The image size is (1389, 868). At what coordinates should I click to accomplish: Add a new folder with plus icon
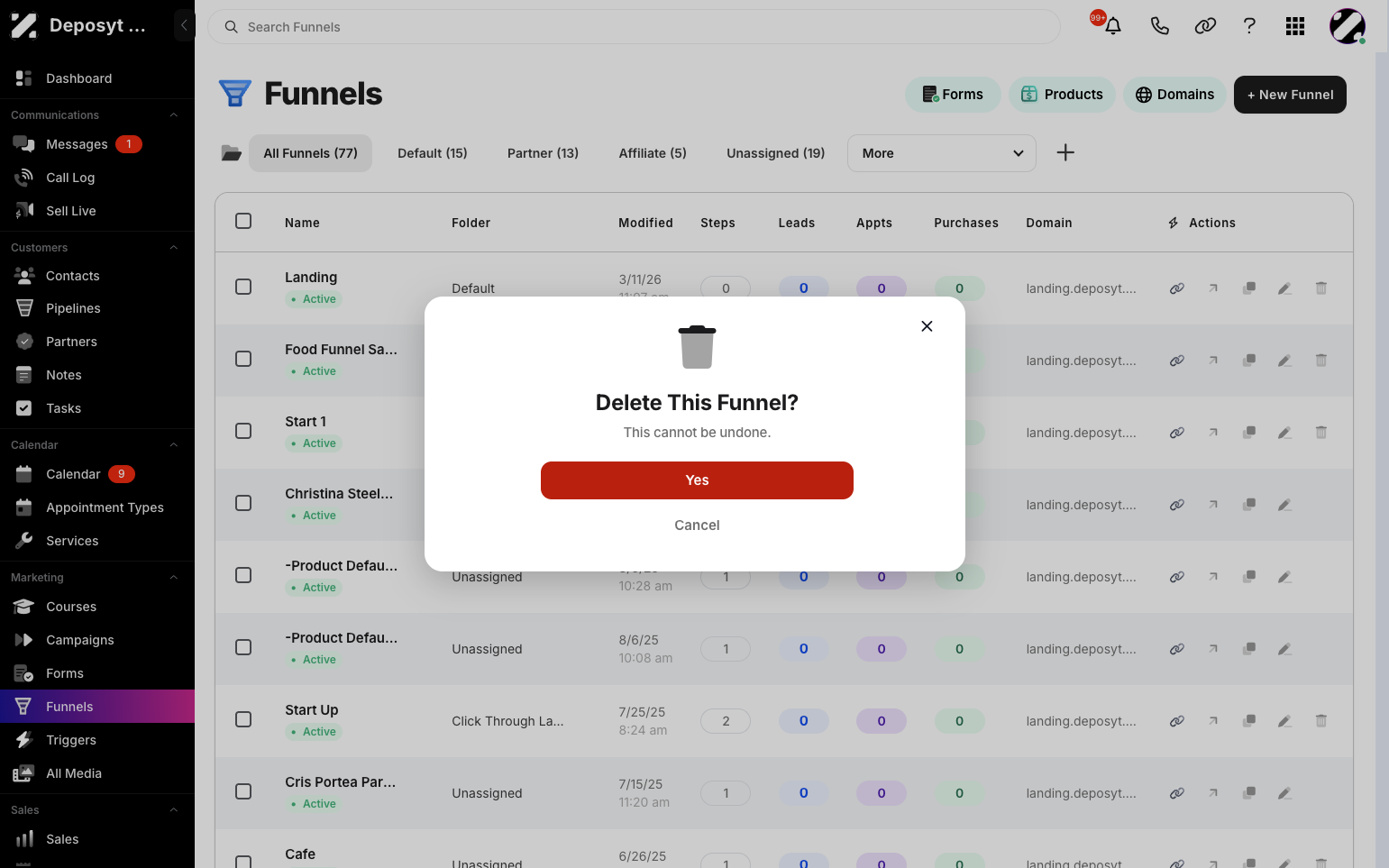tap(1065, 152)
